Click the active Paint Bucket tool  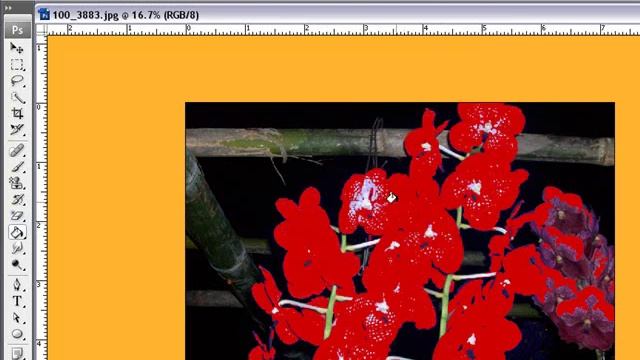point(17,232)
